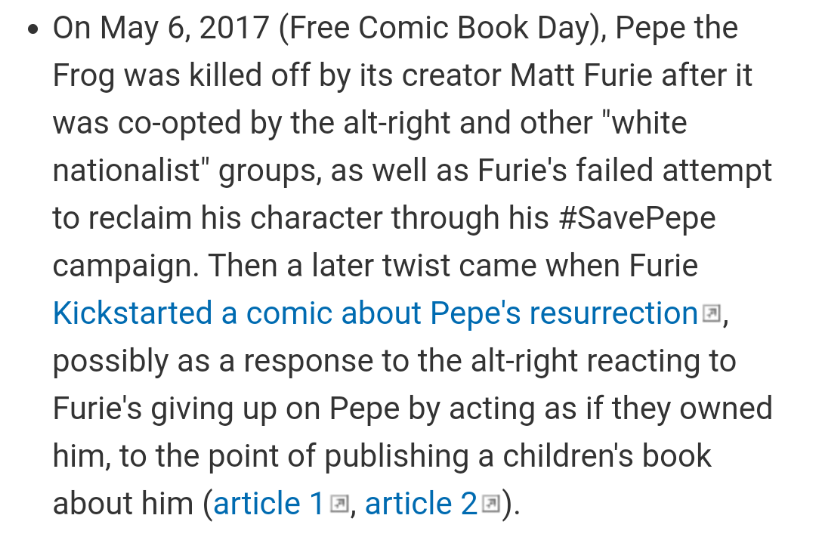
Task: Click the #SavePepe hashtag text
Action: (x=637, y=218)
